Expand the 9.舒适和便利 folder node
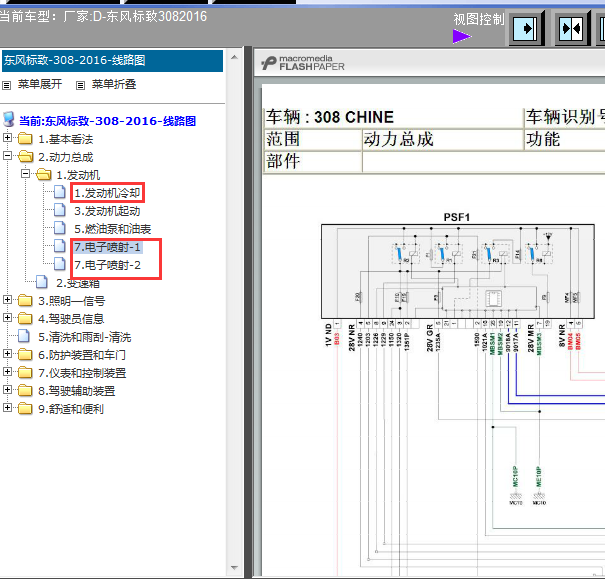The width and height of the screenshot is (605, 579). pos(7,407)
